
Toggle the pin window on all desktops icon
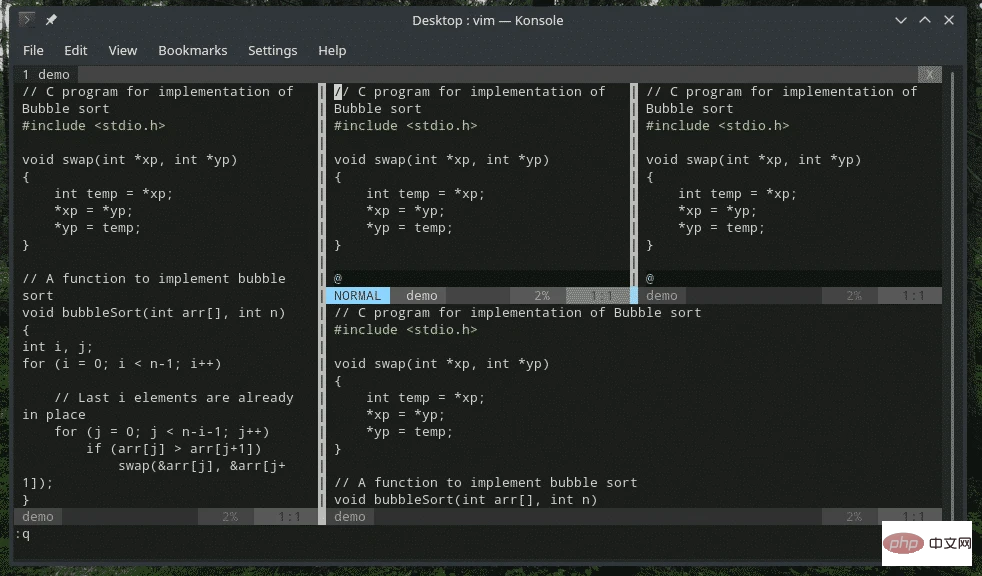51,20
